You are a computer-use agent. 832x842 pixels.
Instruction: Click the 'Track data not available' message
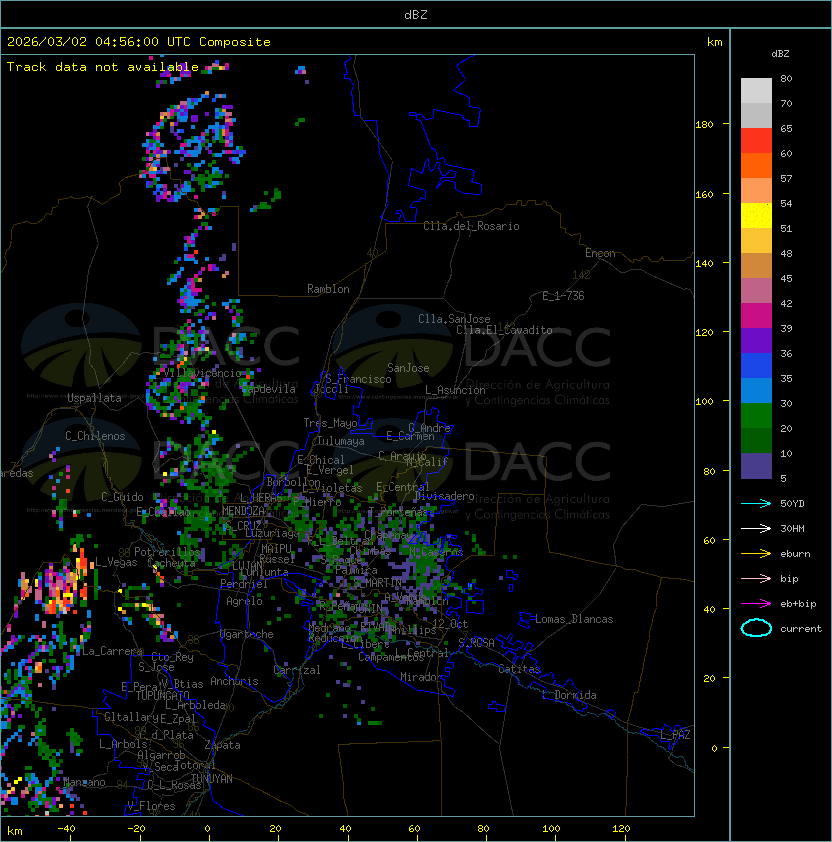[103, 67]
